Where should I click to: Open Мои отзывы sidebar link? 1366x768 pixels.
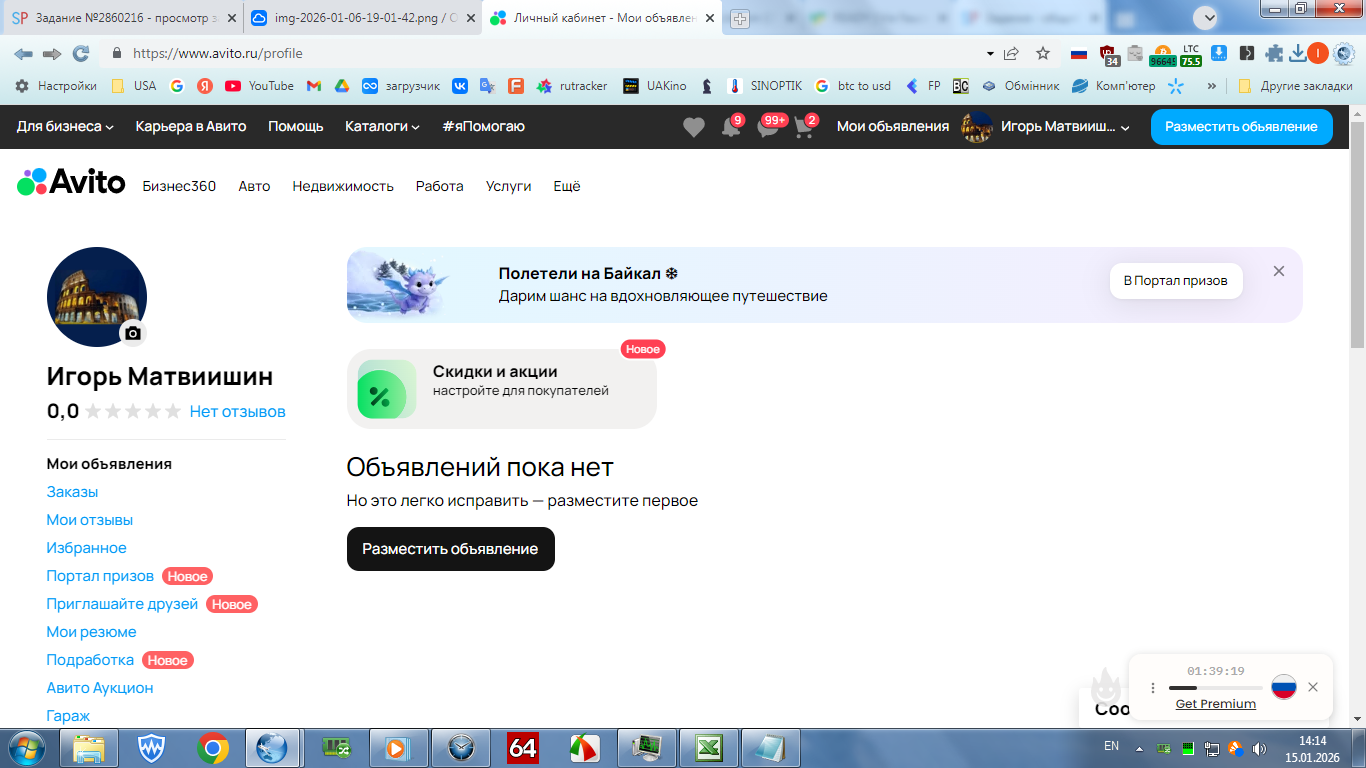pos(89,520)
